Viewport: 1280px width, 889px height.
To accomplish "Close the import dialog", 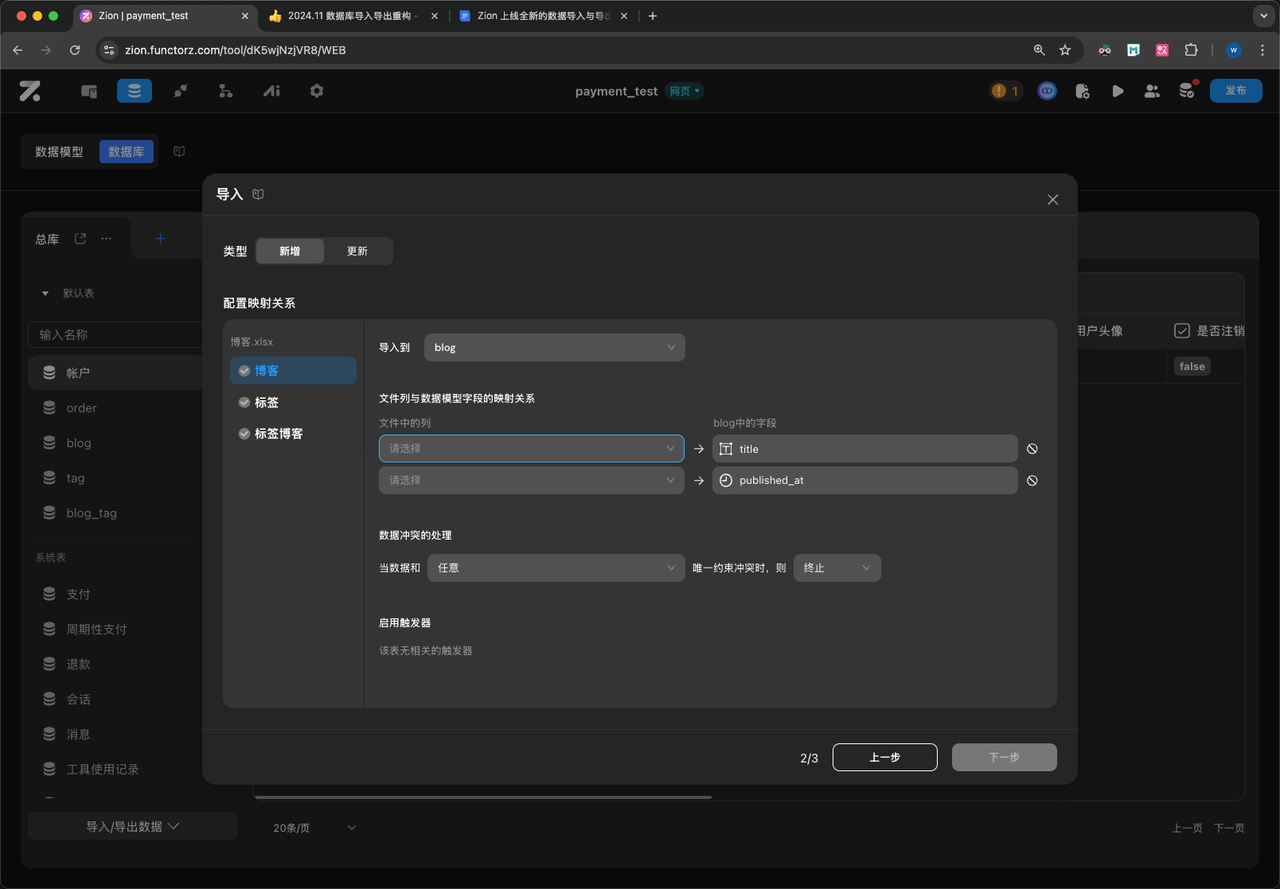I will pos(1052,200).
